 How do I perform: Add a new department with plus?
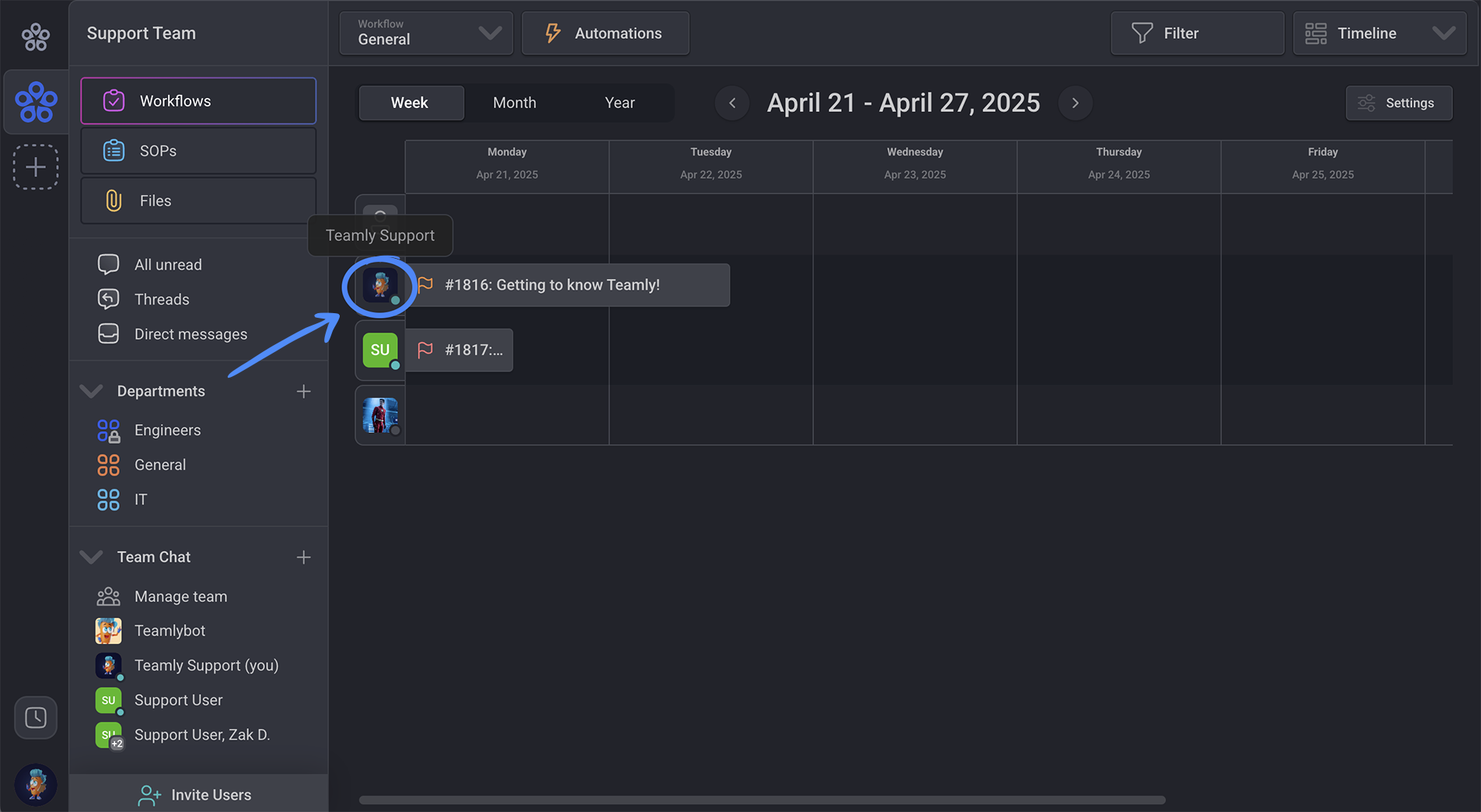coord(304,392)
